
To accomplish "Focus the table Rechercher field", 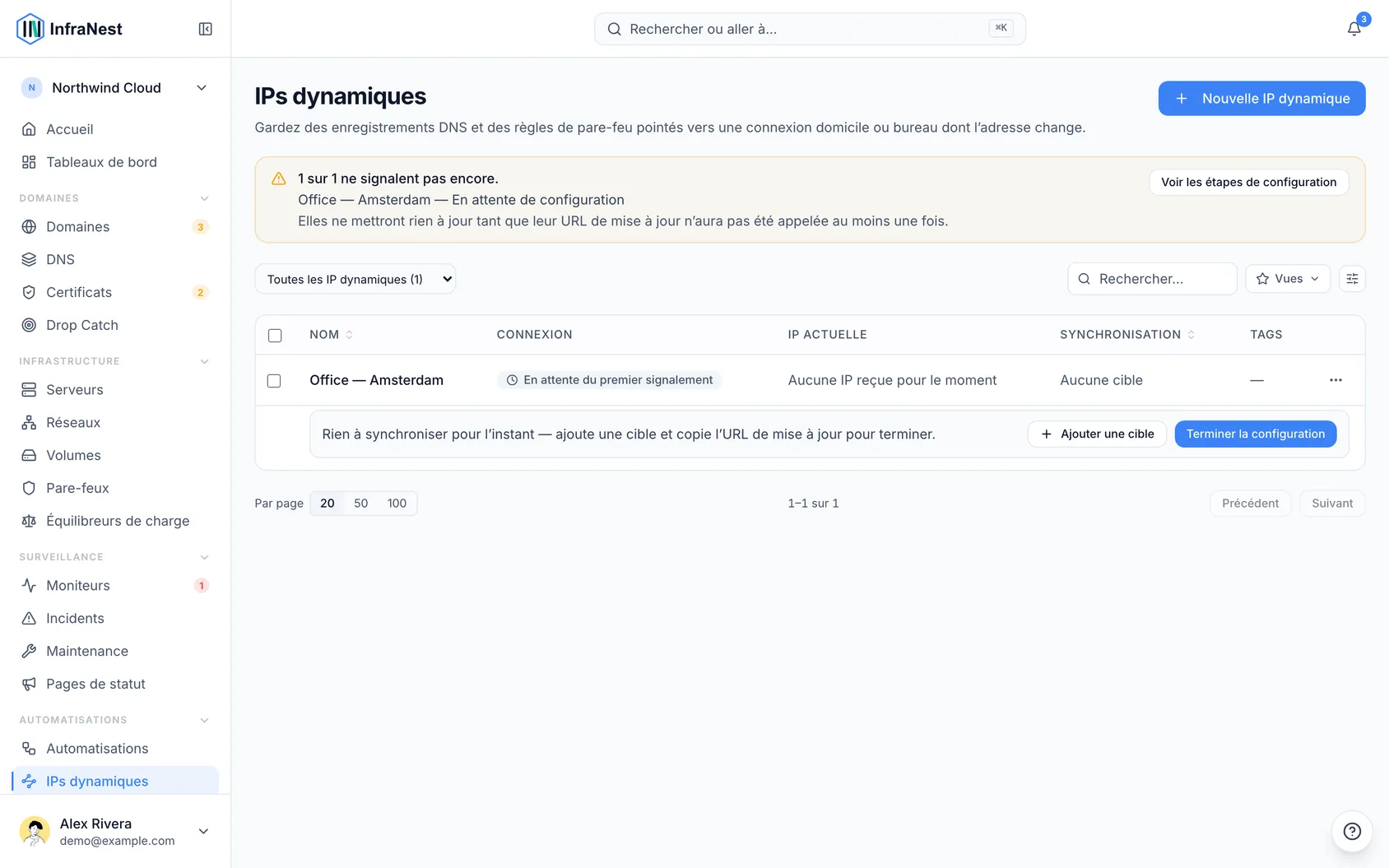I will point(1152,279).
